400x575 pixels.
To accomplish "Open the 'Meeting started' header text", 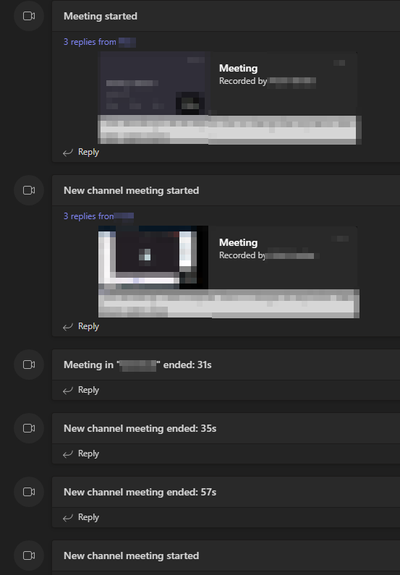I will 100,16.
